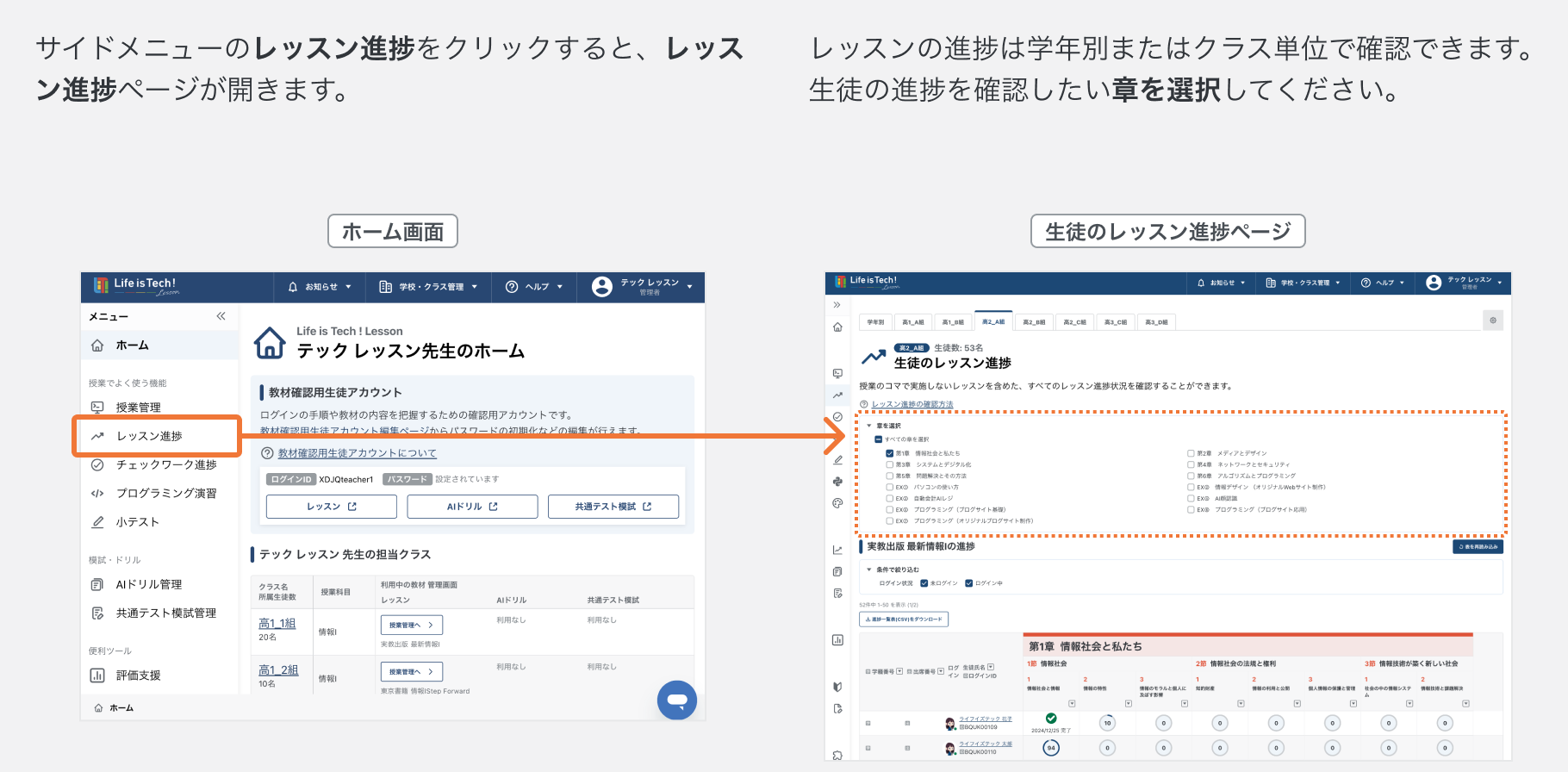Click progress circle 10 in ライフイズテック 花子 row
Screen dimensions: 1568x772
click(1107, 723)
